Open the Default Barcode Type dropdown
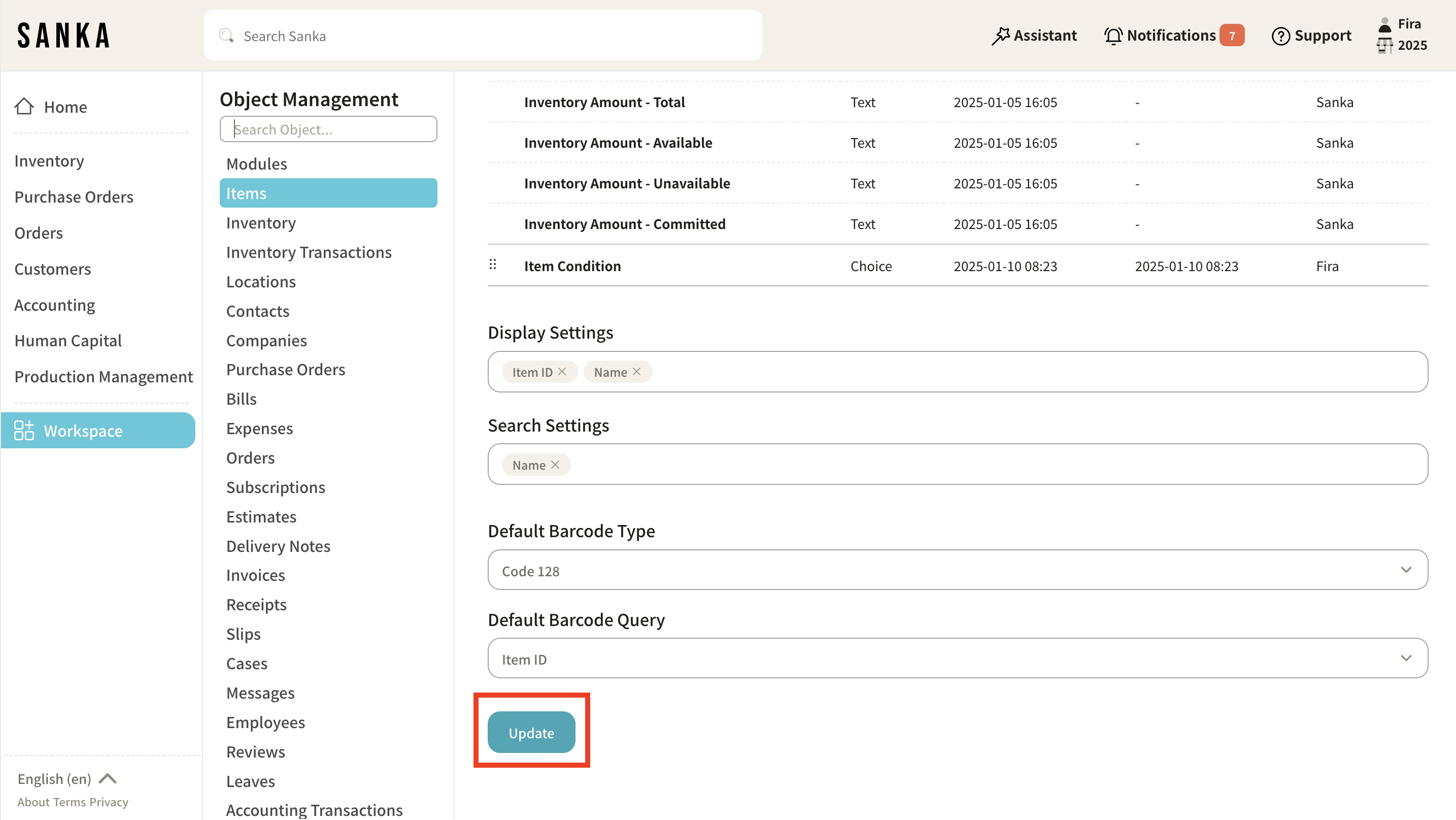The height and width of the screenshot is (820, 1456). 957,570
